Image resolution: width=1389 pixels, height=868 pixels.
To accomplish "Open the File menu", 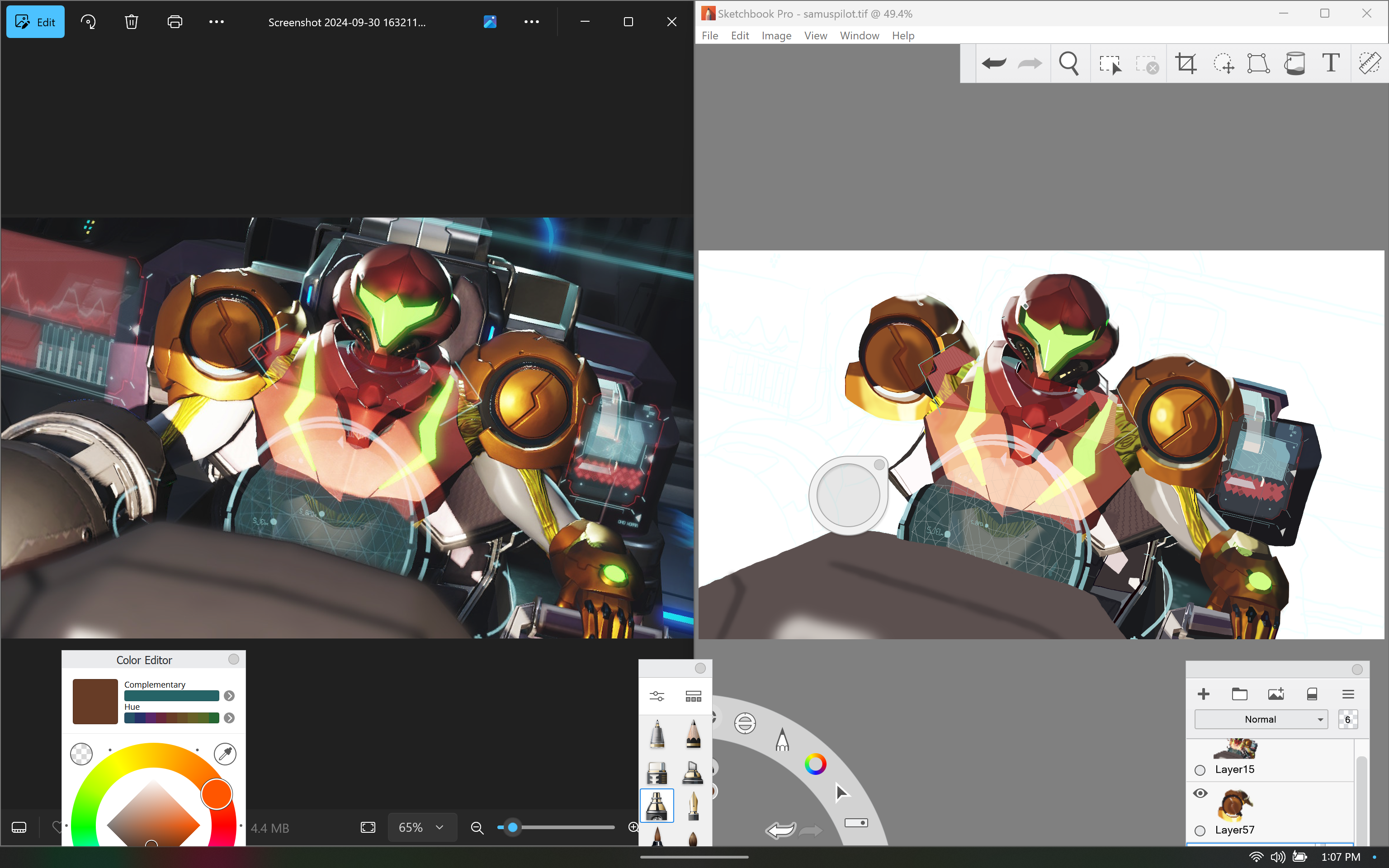I will tap(710, 36).
